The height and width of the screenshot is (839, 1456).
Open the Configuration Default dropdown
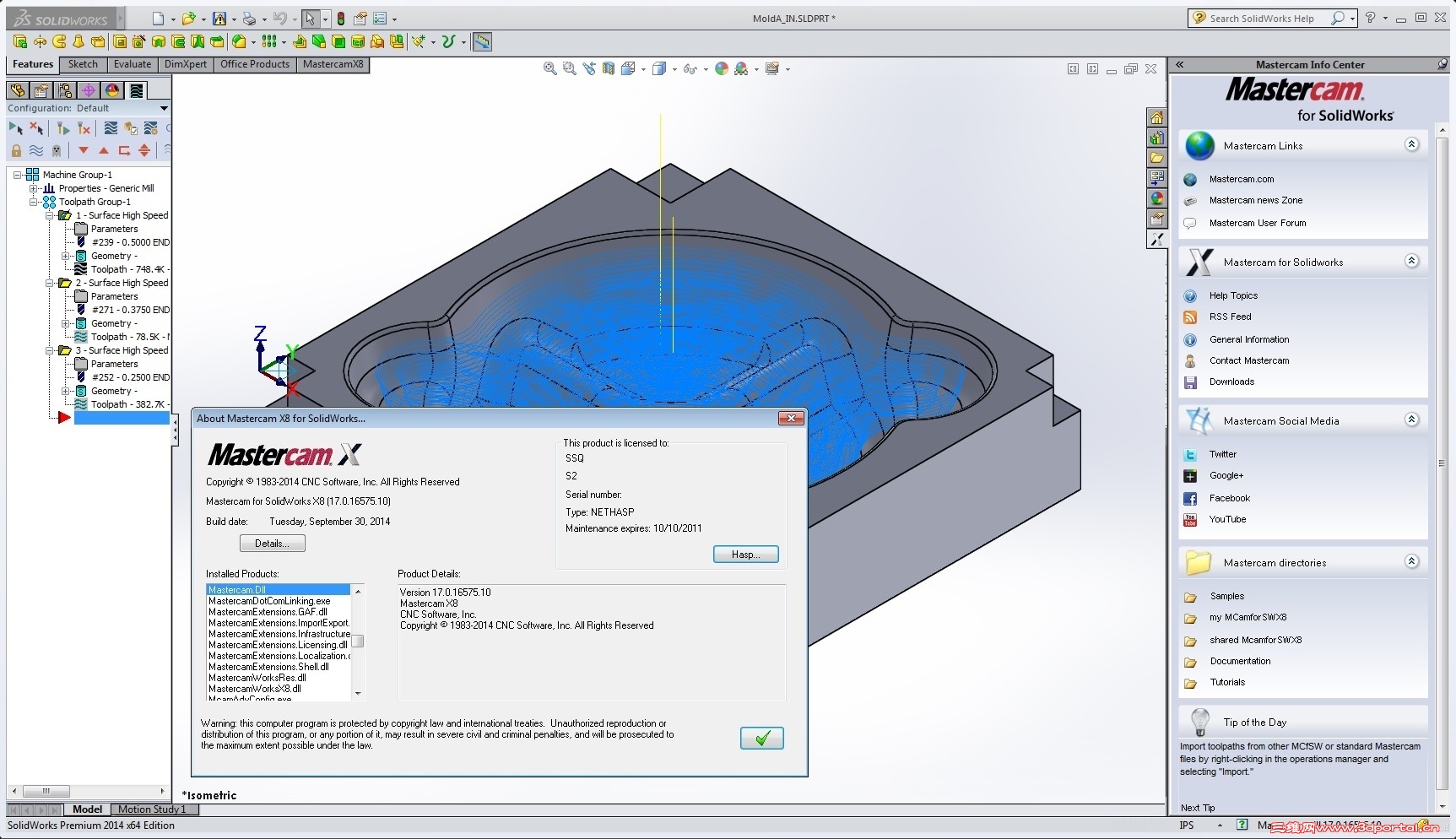coord(164,108)
